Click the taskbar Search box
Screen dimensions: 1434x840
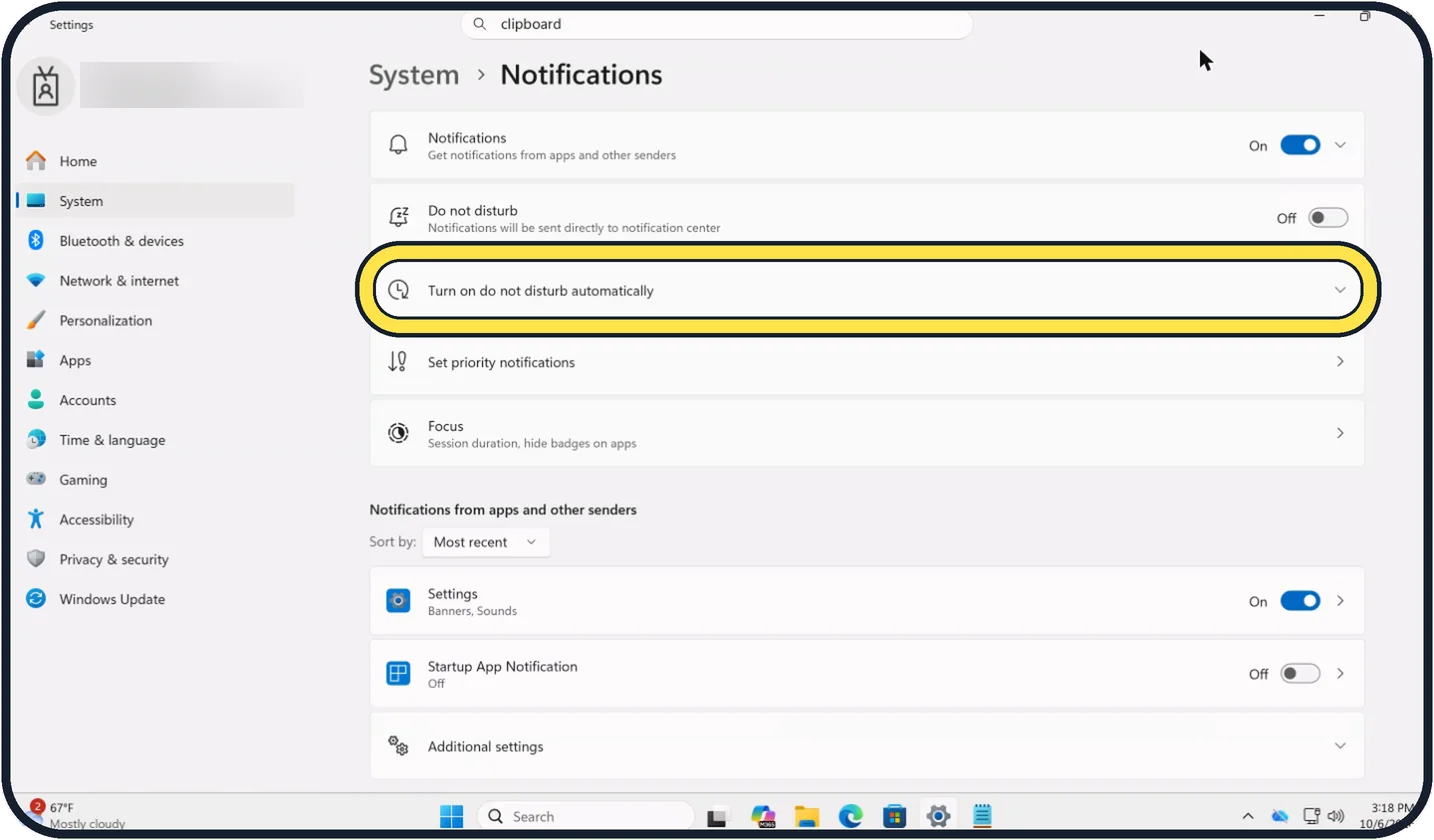coord(586,816)
